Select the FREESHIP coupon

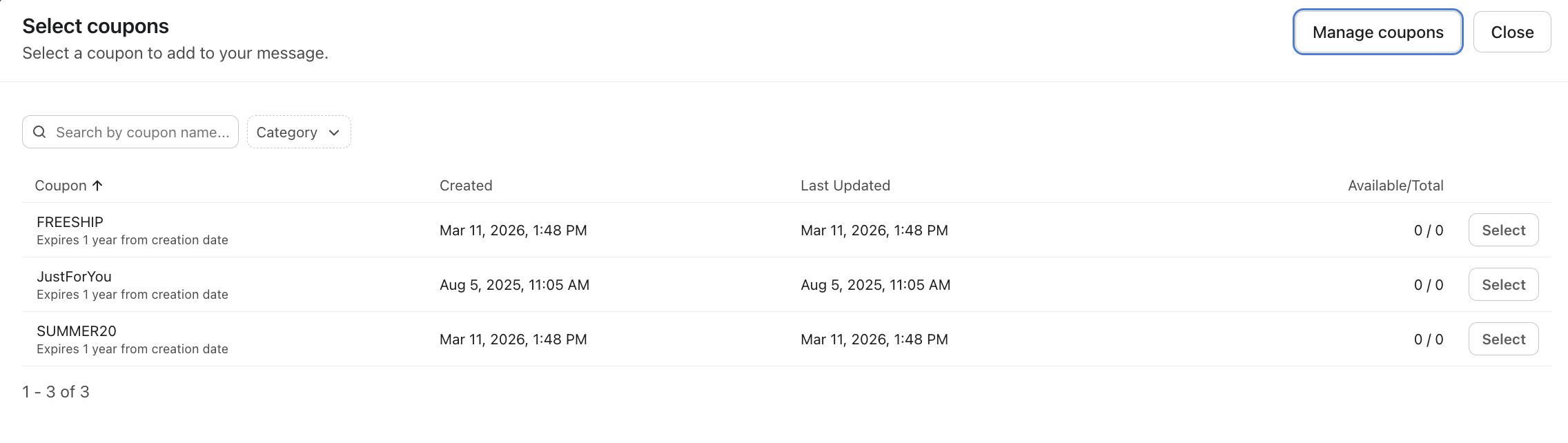(1503, 230)
